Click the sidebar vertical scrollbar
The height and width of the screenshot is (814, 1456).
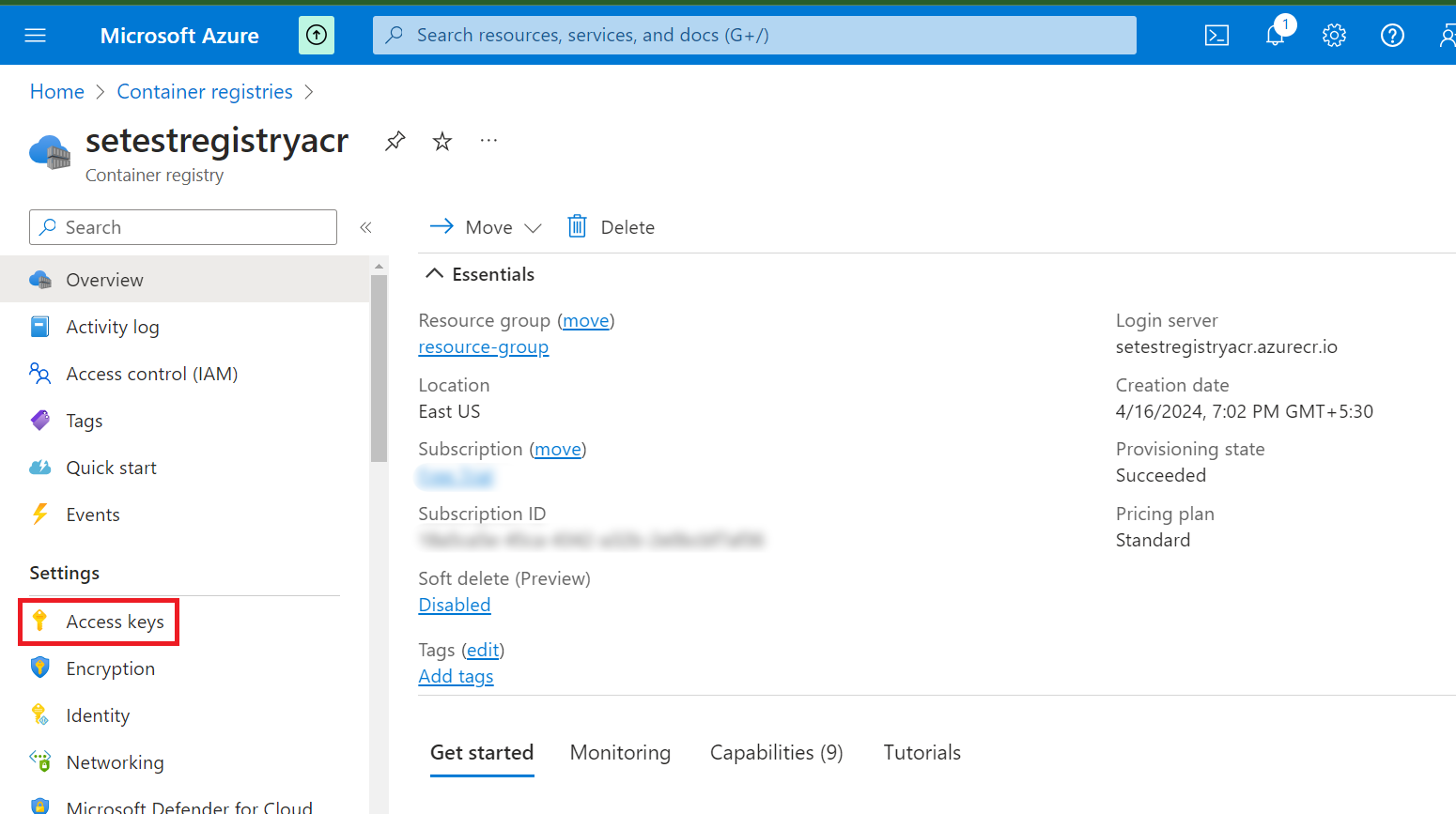point(379,368)
